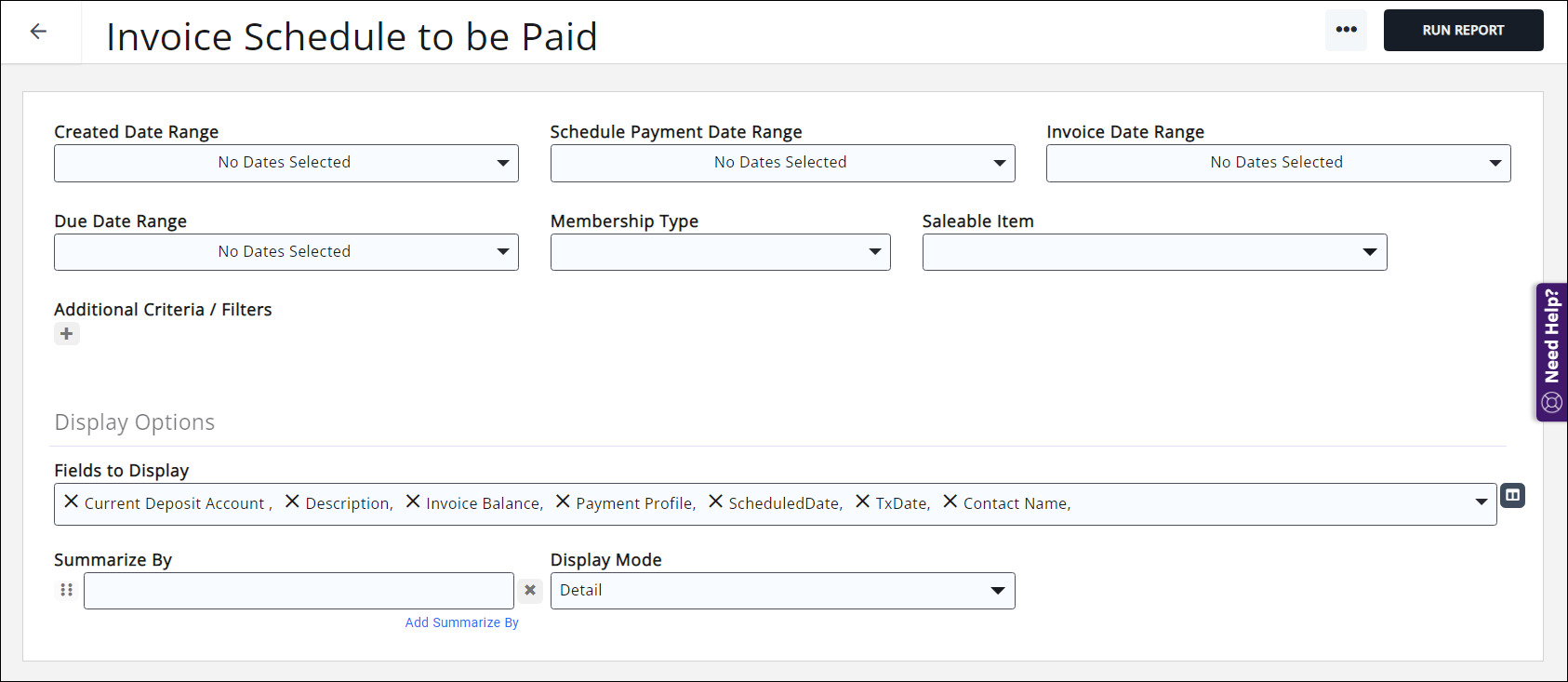Open the Display Mode dropdown showing Detail
Image resolution: width=1568 pixels, height=682 pixels.
[x=782, y=591]
